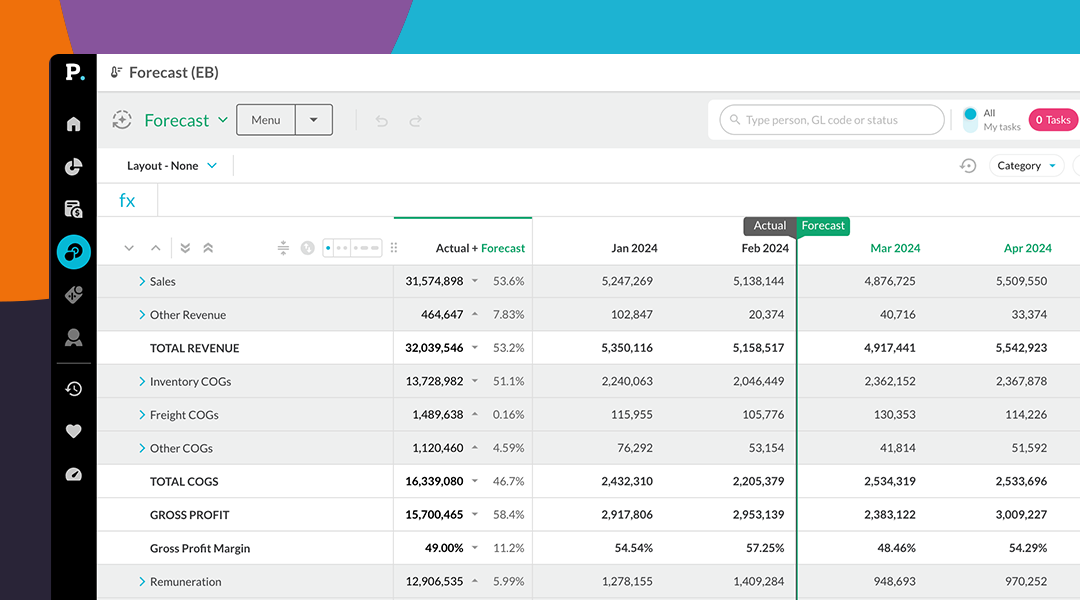Click the Mar 2024 column header
This screenshot has height=600, width=1080.
pyautogui.click(x=895, y=248)
